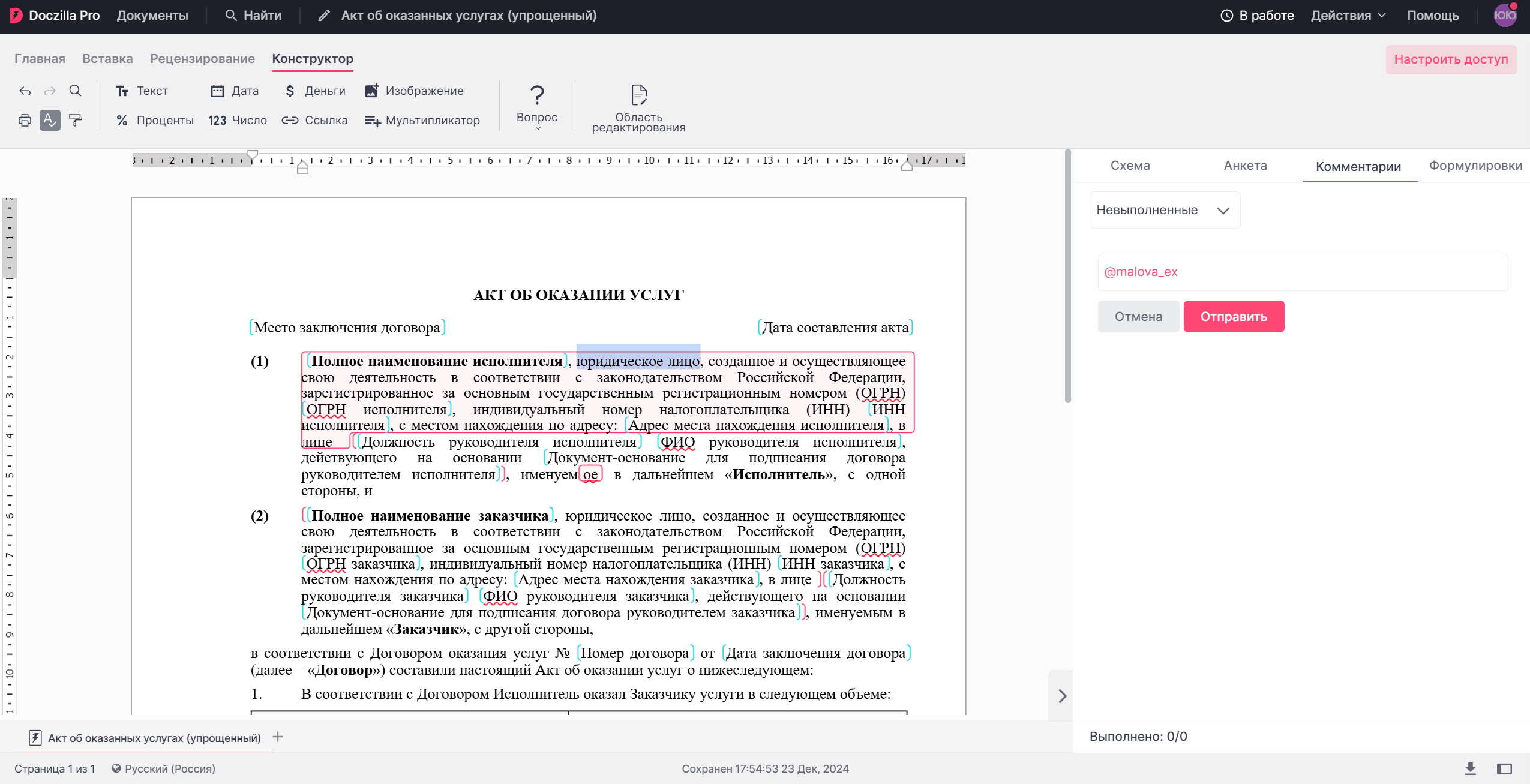The height and width of the screenshot is (784, 1530).
Task: Insert a Ссылка field
Action: 314,120
